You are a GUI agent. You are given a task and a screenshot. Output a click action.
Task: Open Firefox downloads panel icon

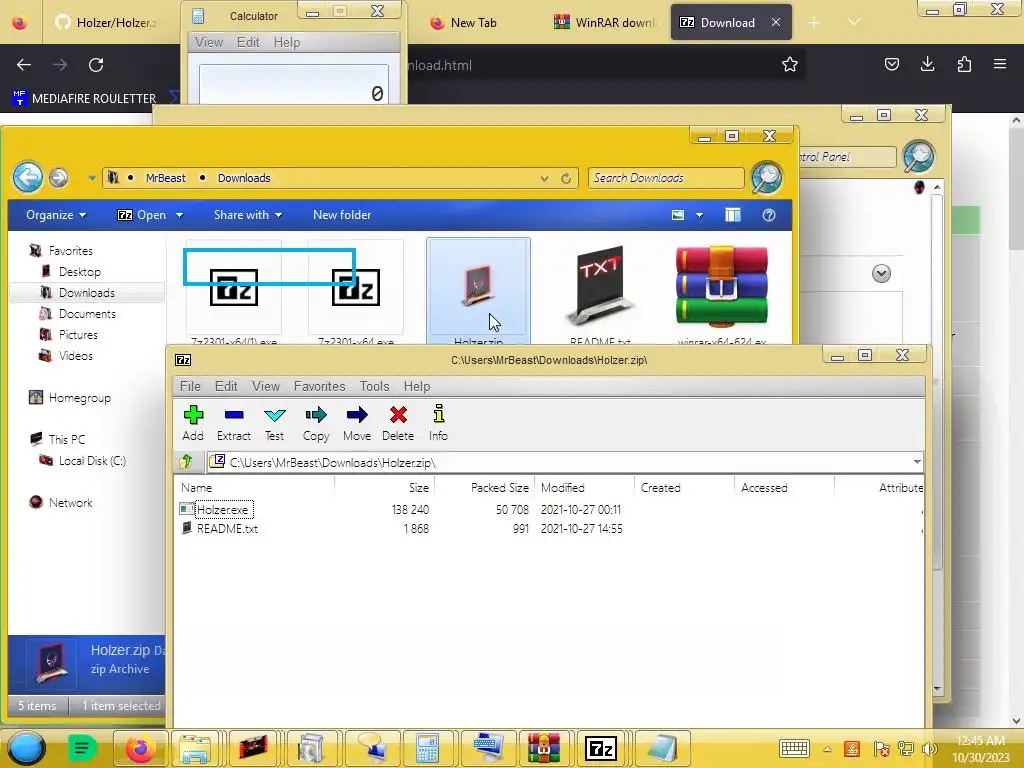click(927, 64)
